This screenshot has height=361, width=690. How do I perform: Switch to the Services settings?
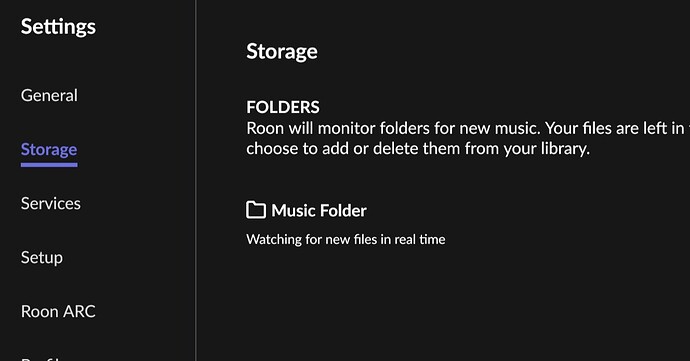click(51, 203)
